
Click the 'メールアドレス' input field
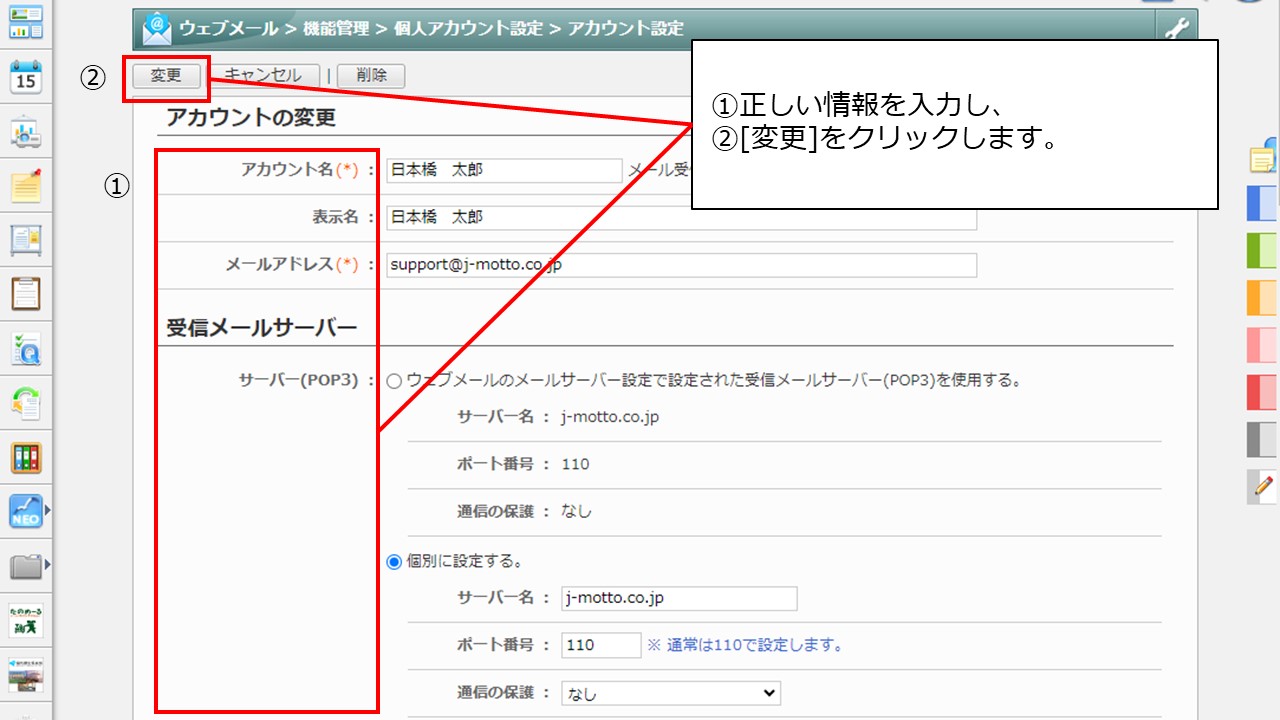click(x=681, y=265)
